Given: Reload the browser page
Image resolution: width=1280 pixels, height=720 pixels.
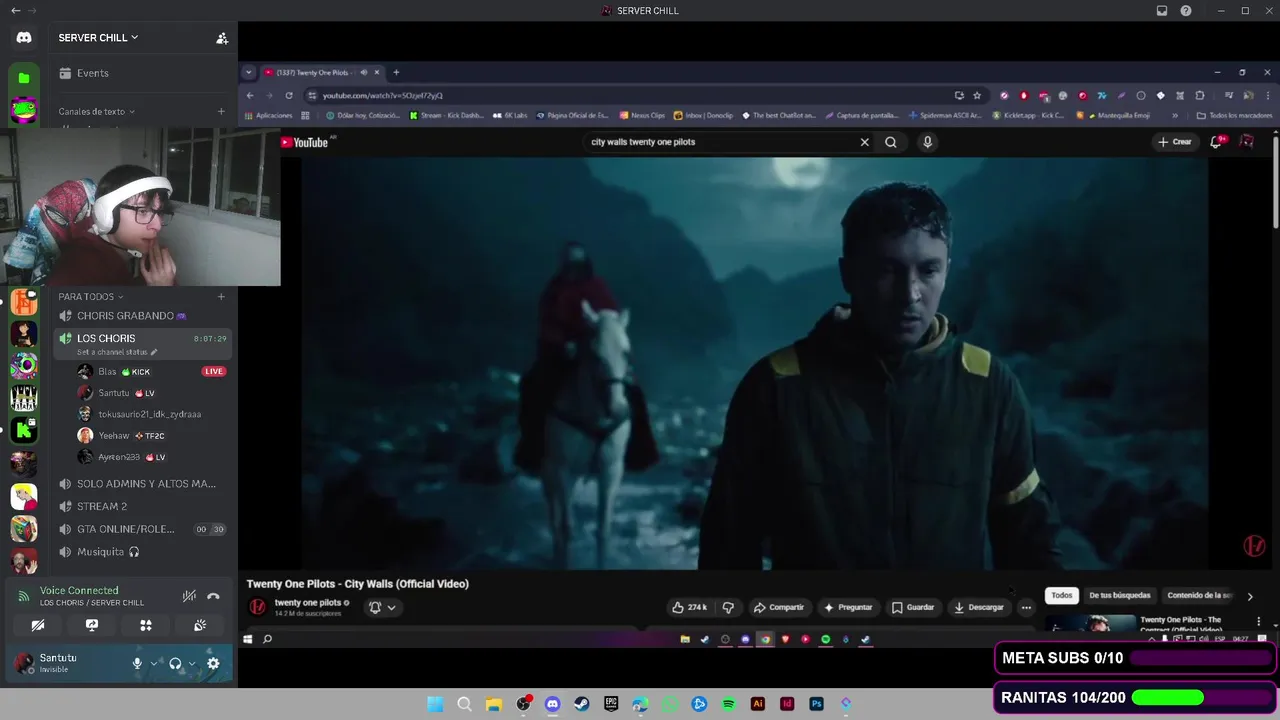Looking at the screenshot, I should coord(289,96).
